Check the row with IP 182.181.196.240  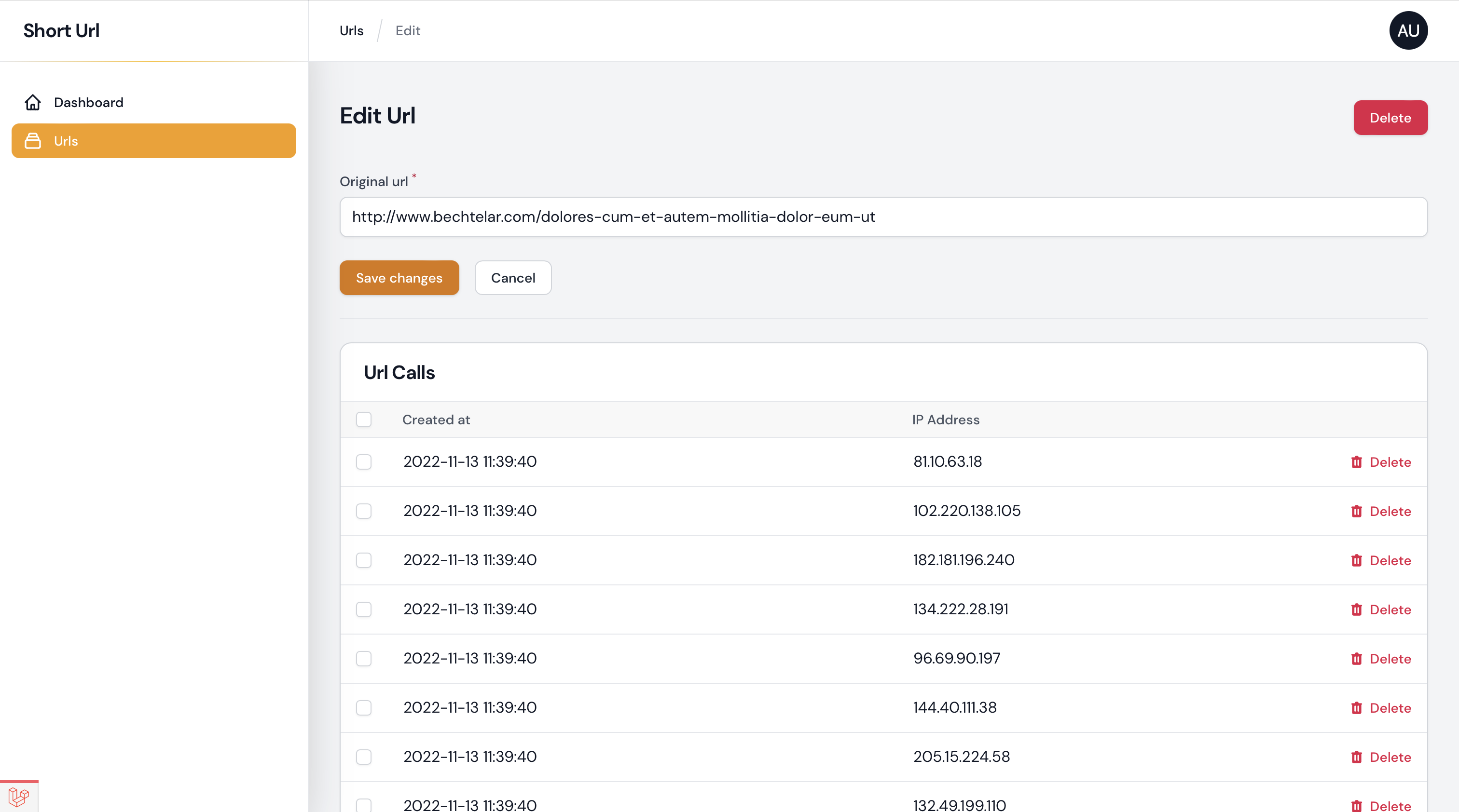(x=364, y=560)
